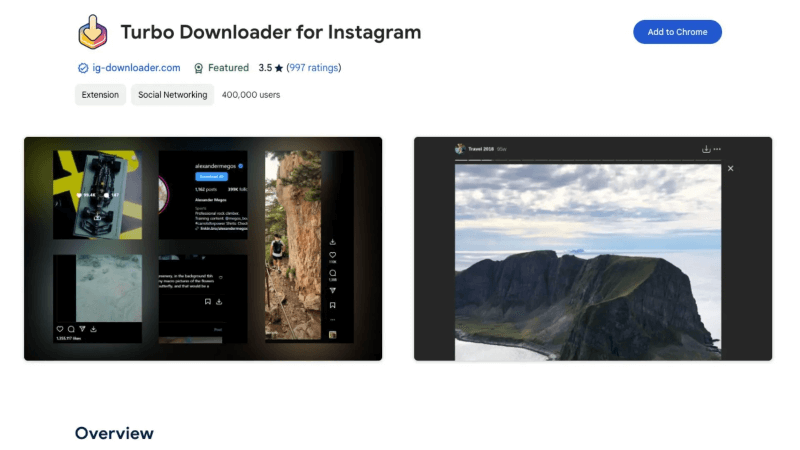Click the download icon above the reel heart icon

point(333,242)
